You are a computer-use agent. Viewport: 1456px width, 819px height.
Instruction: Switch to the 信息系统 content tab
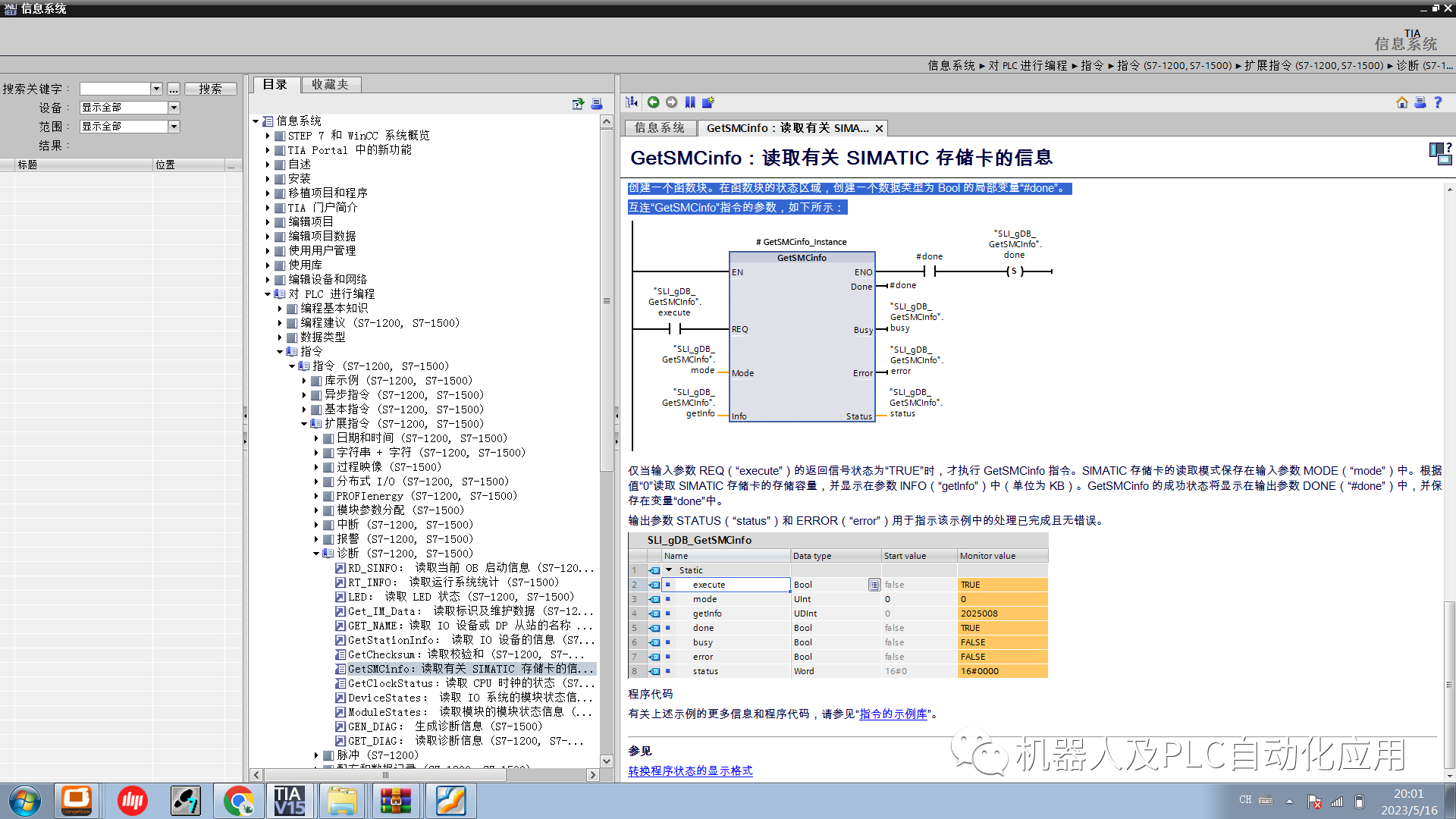tap(659, 128)
